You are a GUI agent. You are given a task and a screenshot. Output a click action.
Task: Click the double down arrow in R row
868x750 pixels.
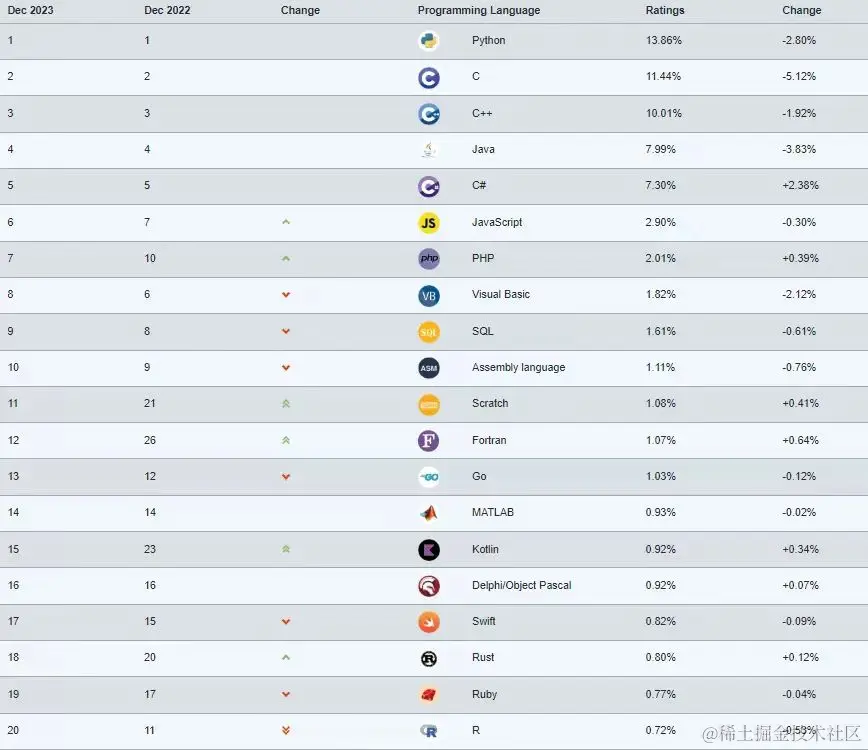tap(286, 731)
